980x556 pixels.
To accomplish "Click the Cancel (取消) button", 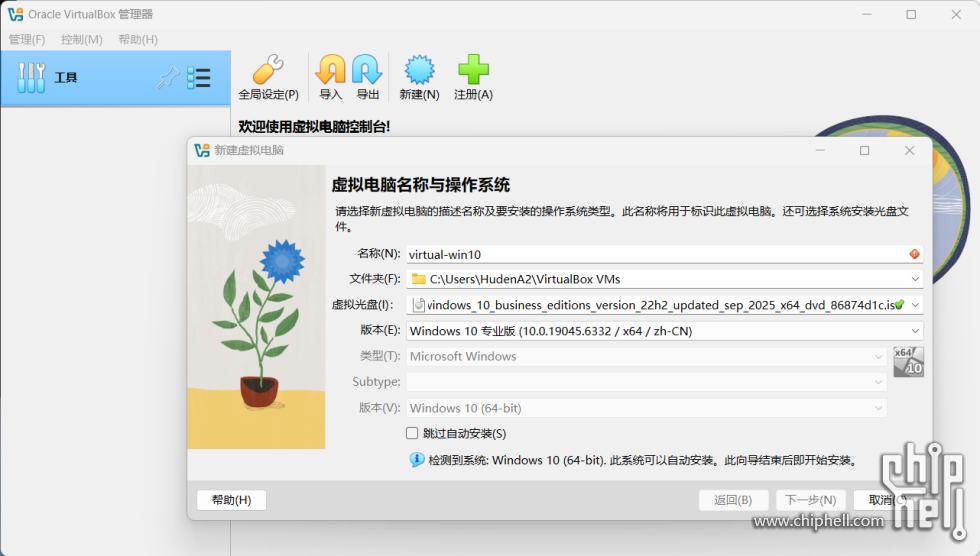I will coord(888,500).
